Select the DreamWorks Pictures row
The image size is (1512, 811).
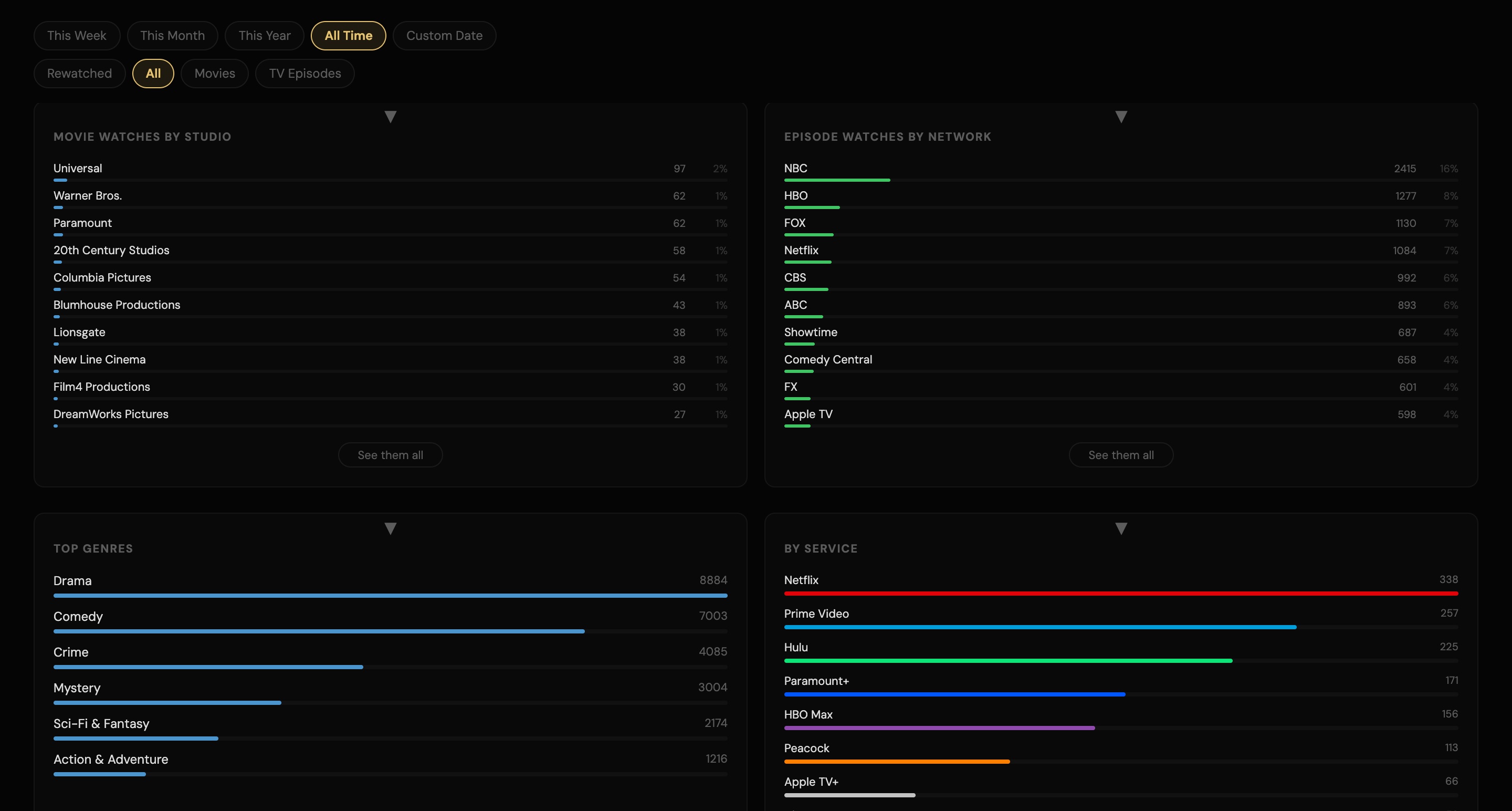(x=390, y=417)
